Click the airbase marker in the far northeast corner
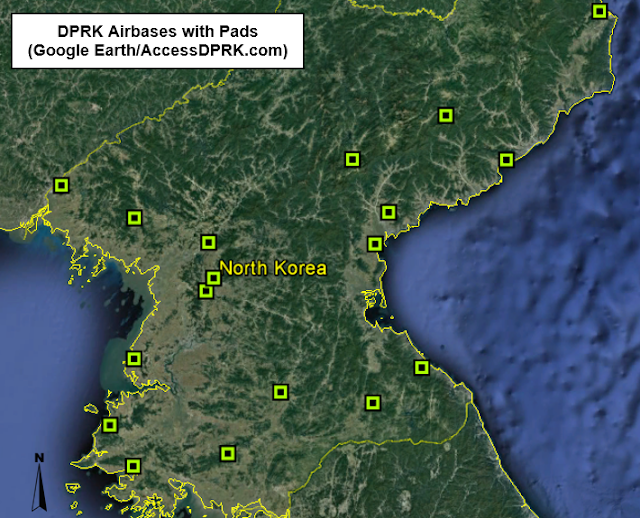This screenshot has width=640, height=518. coord(599,11)
